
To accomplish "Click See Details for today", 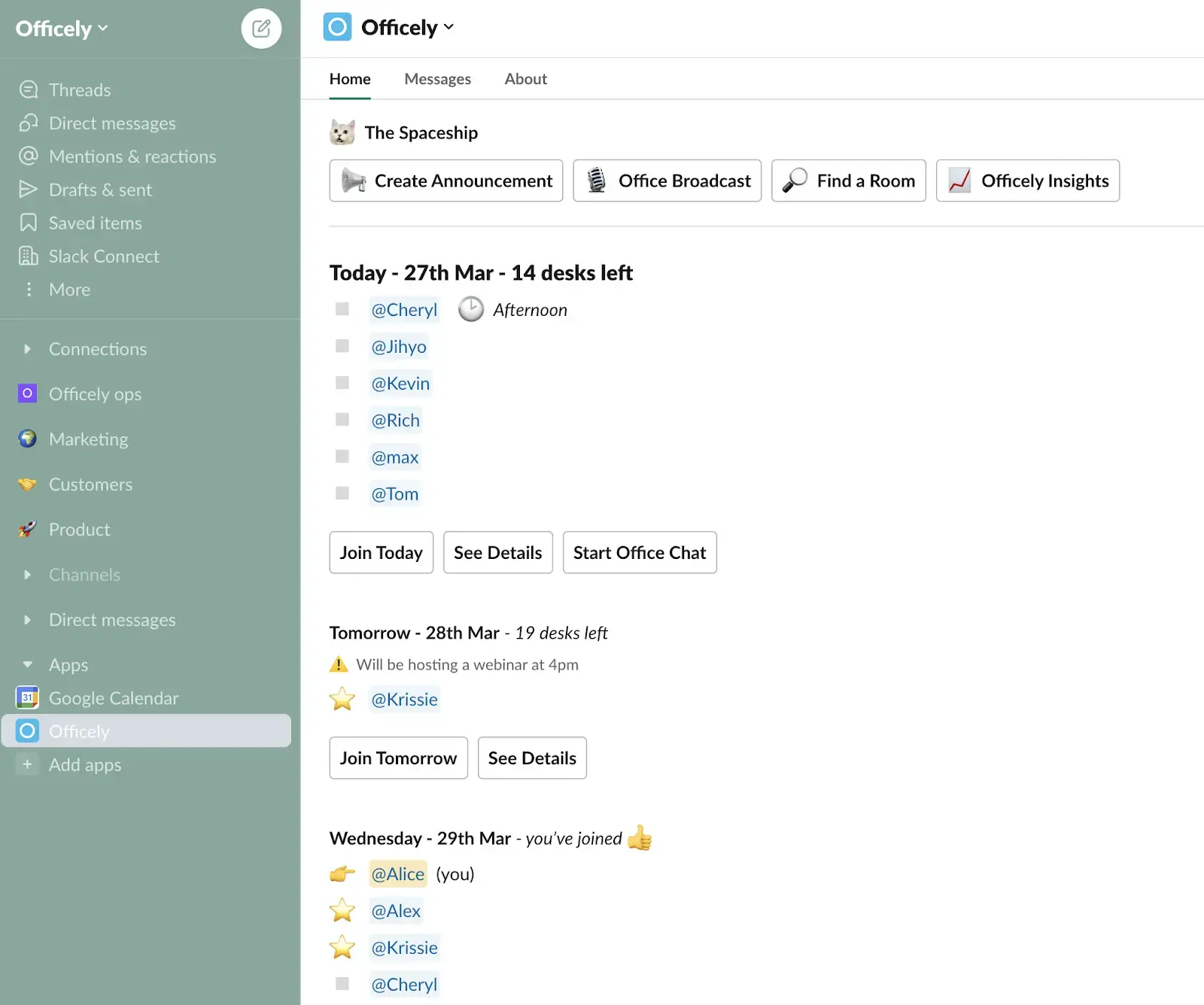I will (x=498, y=552).
